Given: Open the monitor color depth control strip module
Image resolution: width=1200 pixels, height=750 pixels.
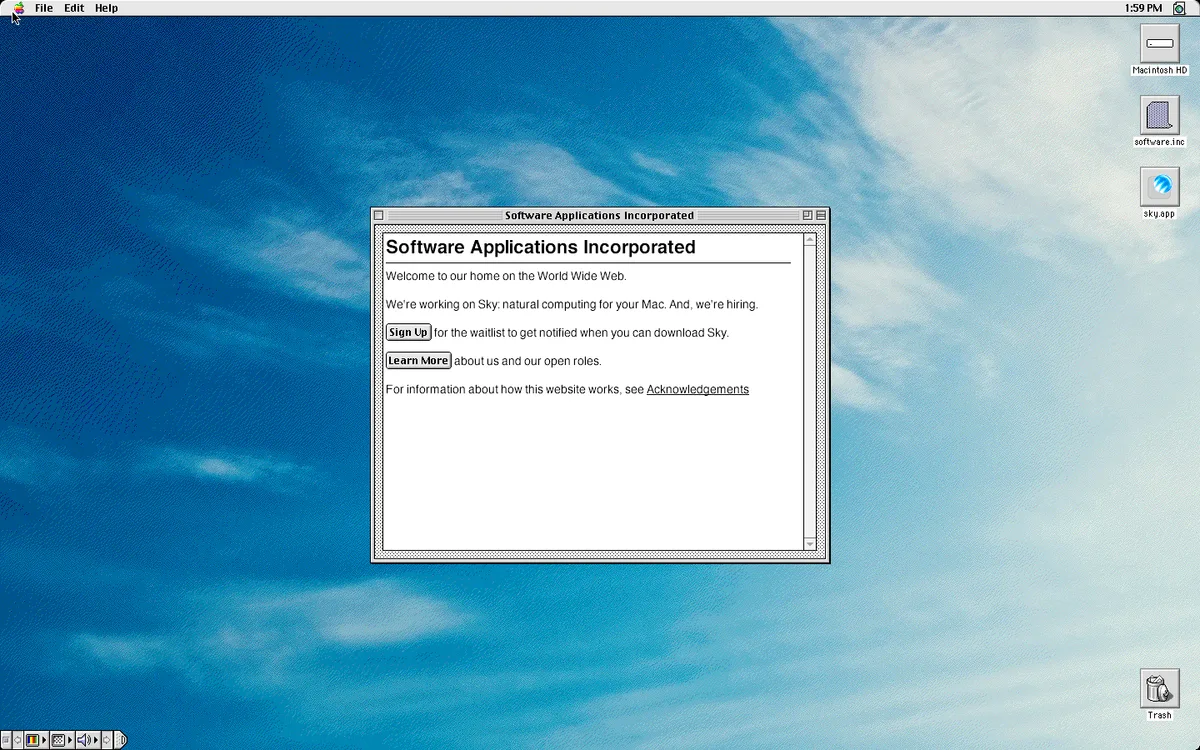Looking at the screenshot, I should [32, 740].
